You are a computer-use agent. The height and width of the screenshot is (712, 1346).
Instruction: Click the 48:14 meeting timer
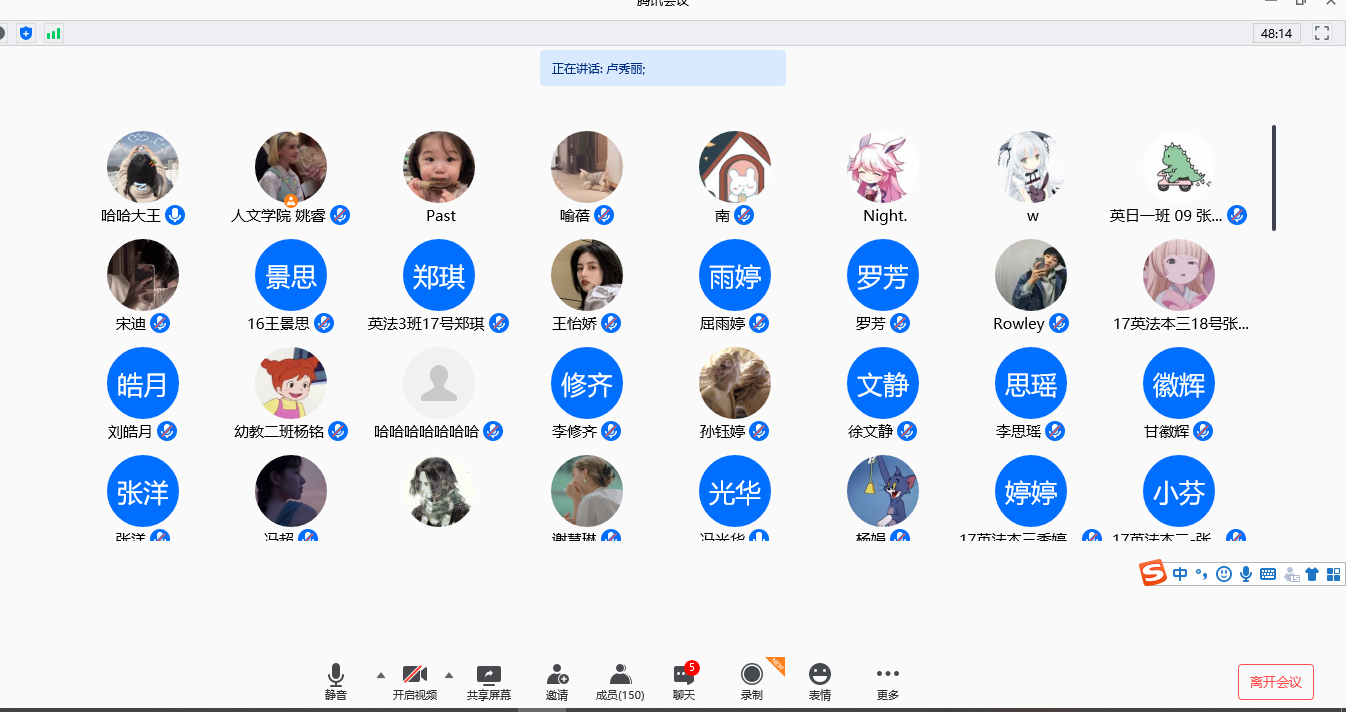pyautogui.click(x=1276, y=33)
